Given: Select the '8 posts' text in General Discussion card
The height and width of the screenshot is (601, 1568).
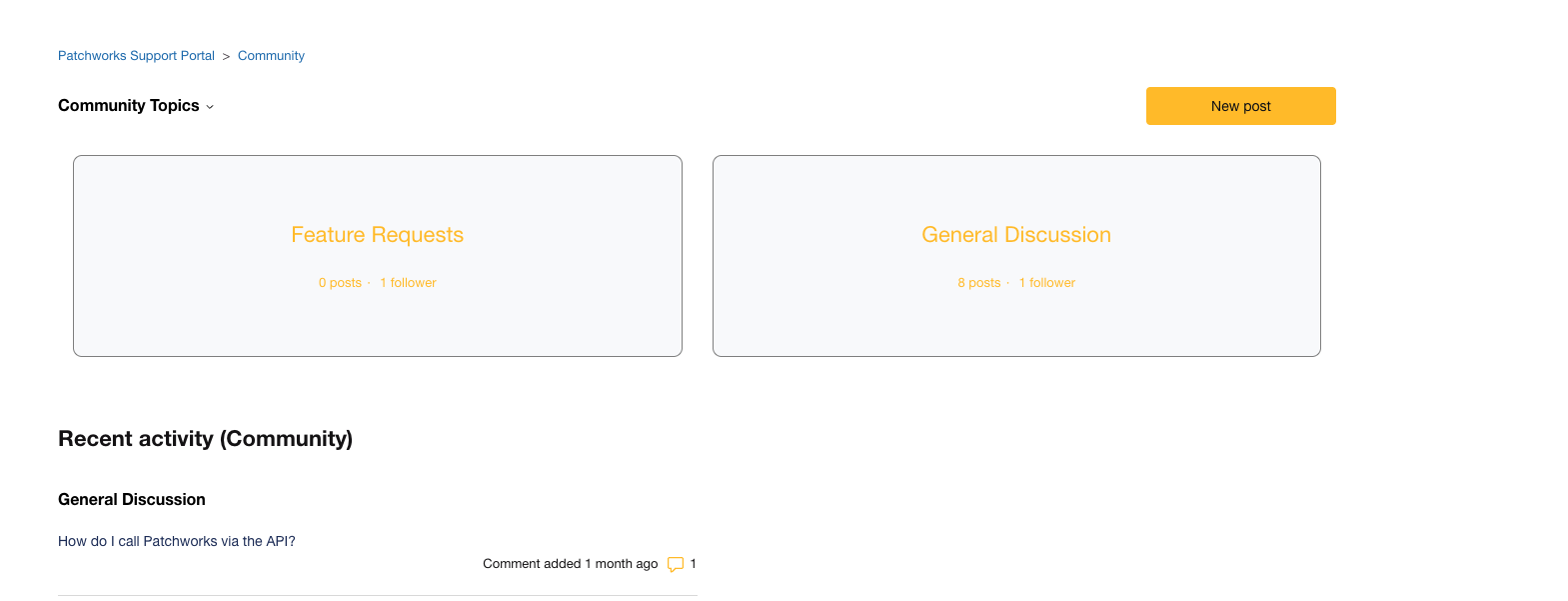Looking at the screenshot, I should click(x=979, y=283).
